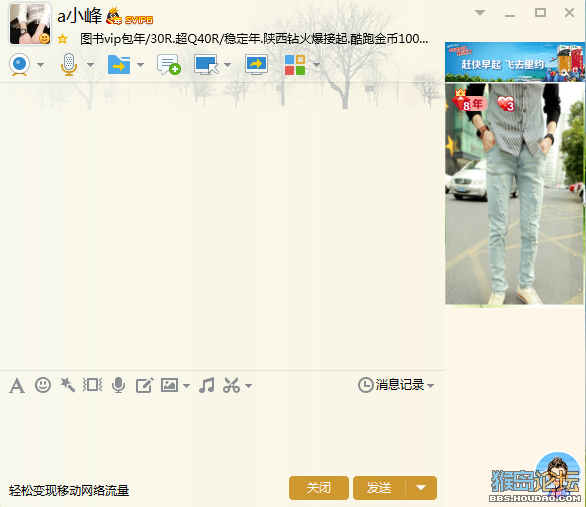Record a voice message in input toolbar
Image resolution: width=586 pixels, height=507 pixels.
(x=118, y=385)
